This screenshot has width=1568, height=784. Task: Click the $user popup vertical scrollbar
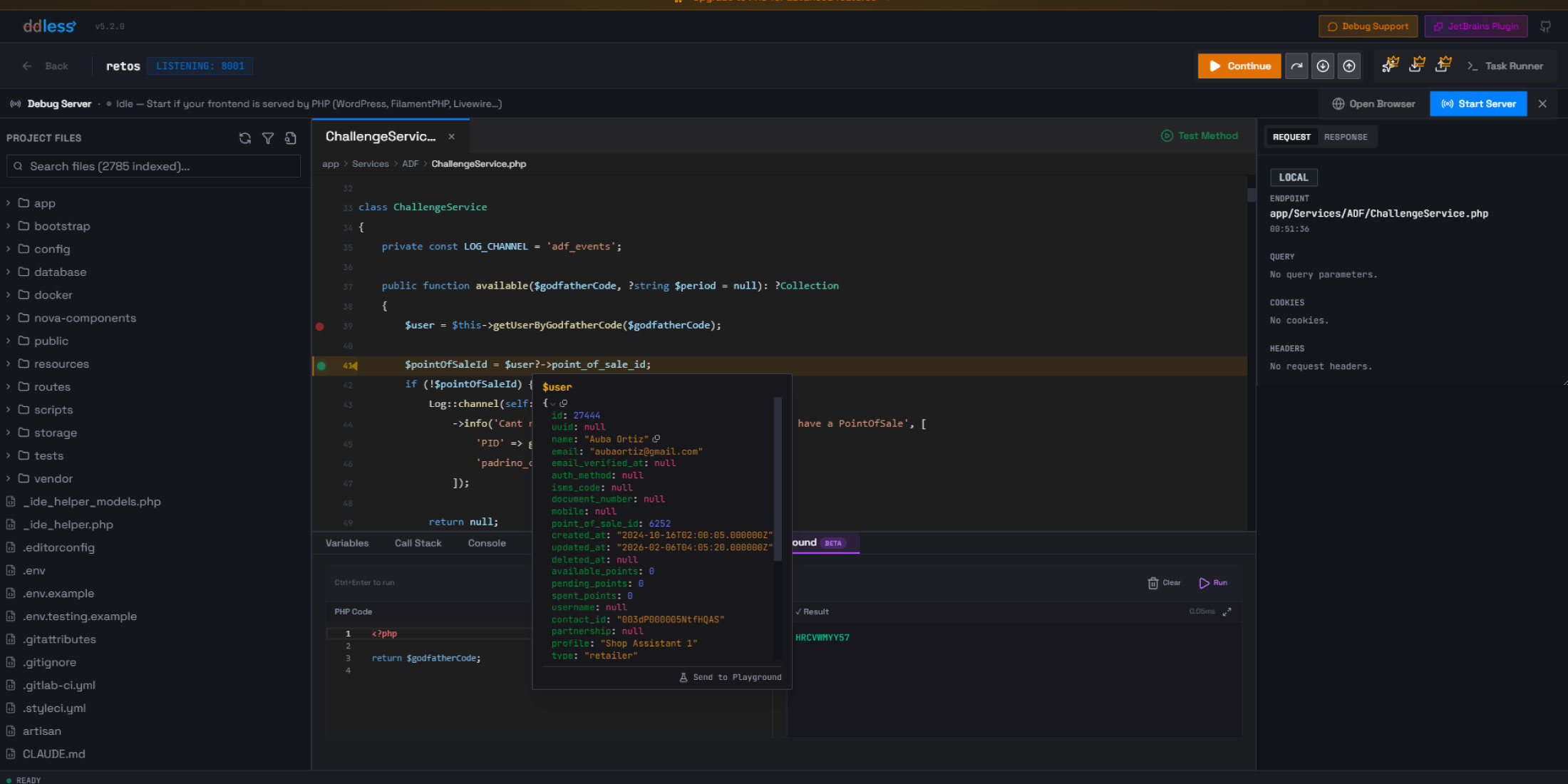click(x=778, y=479)
